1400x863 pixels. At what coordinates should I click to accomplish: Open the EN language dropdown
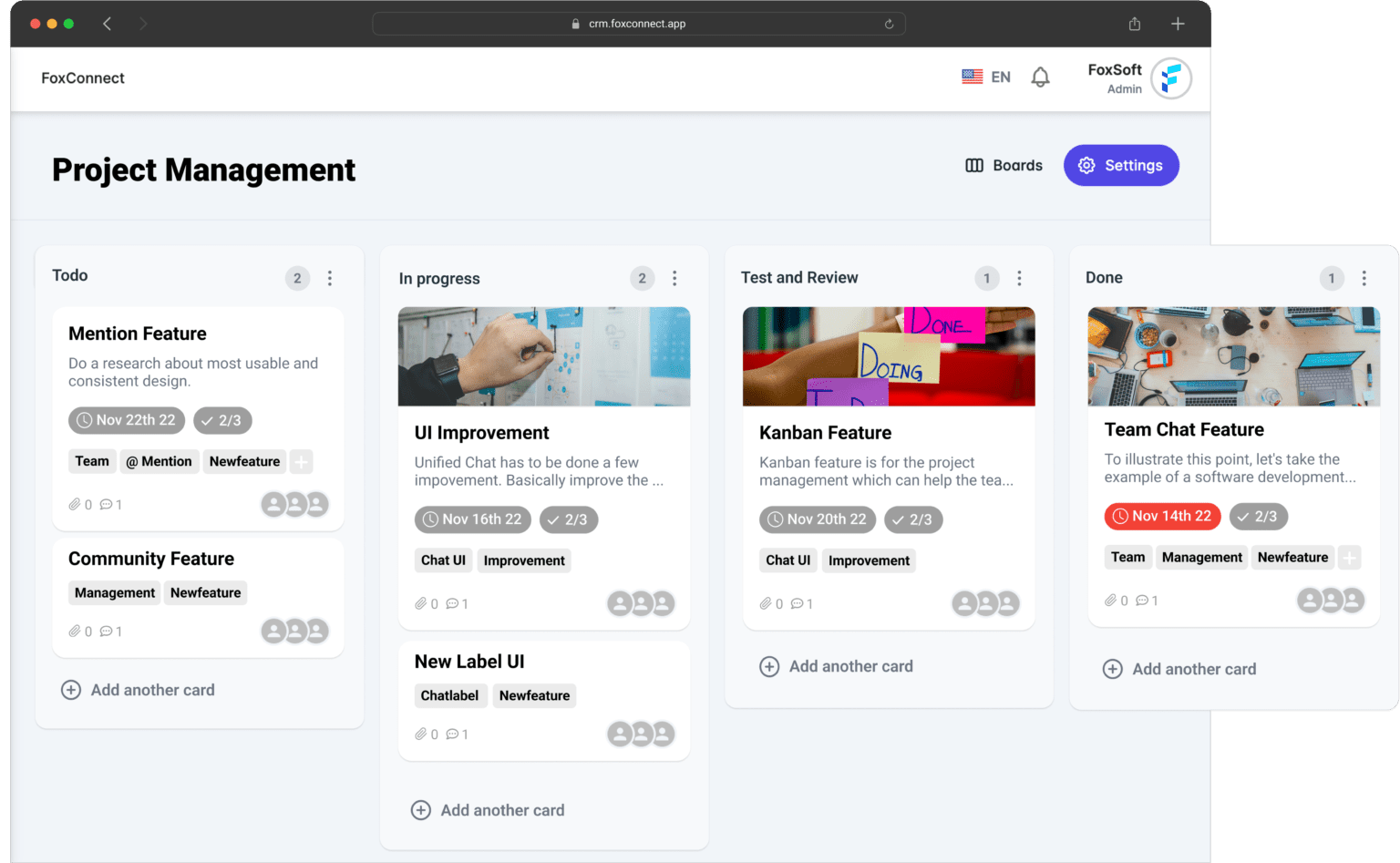point(1000,77)
